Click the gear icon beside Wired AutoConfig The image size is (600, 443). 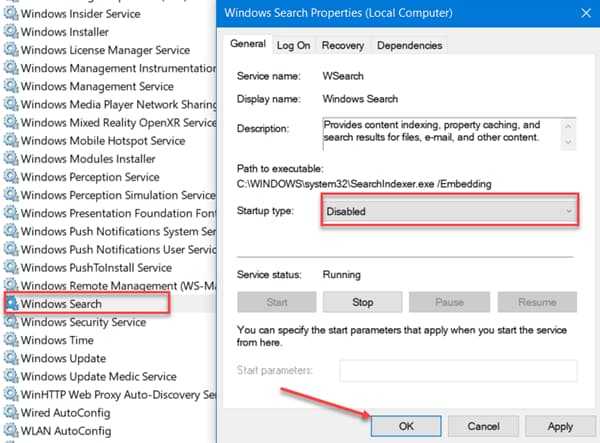click(11, 412)
